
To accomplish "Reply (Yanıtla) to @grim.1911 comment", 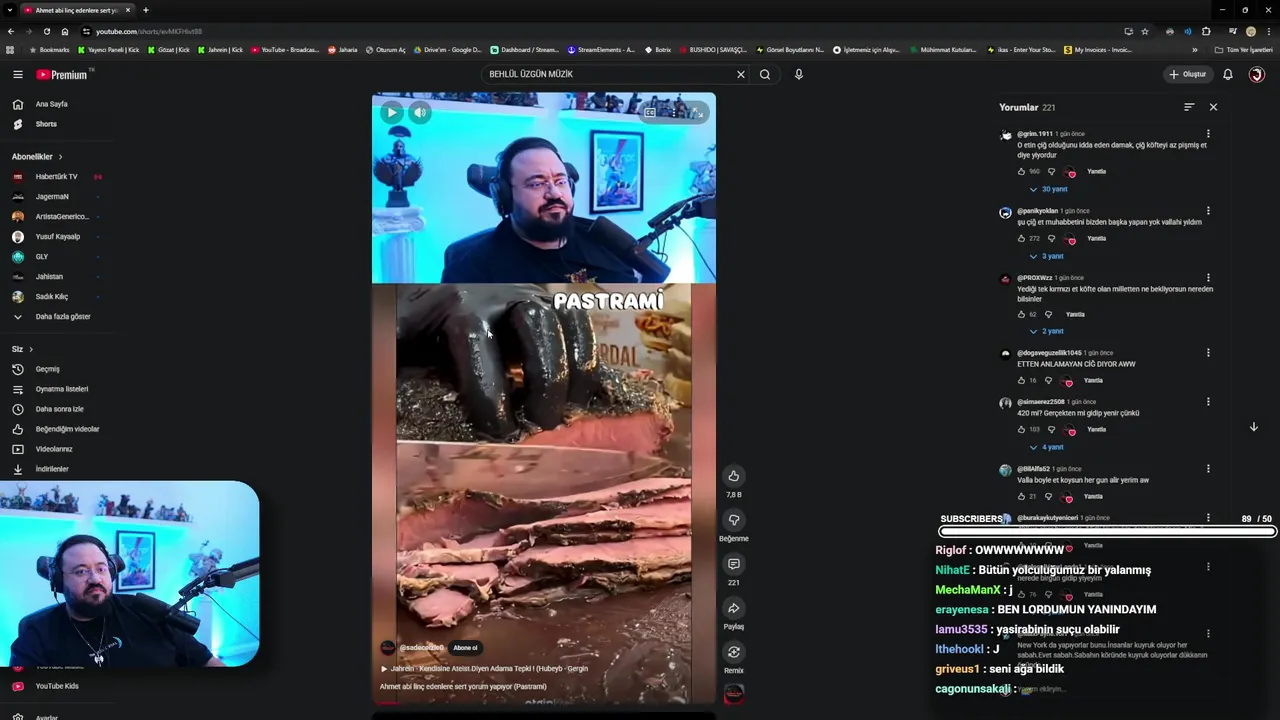I will [1096, 171].
